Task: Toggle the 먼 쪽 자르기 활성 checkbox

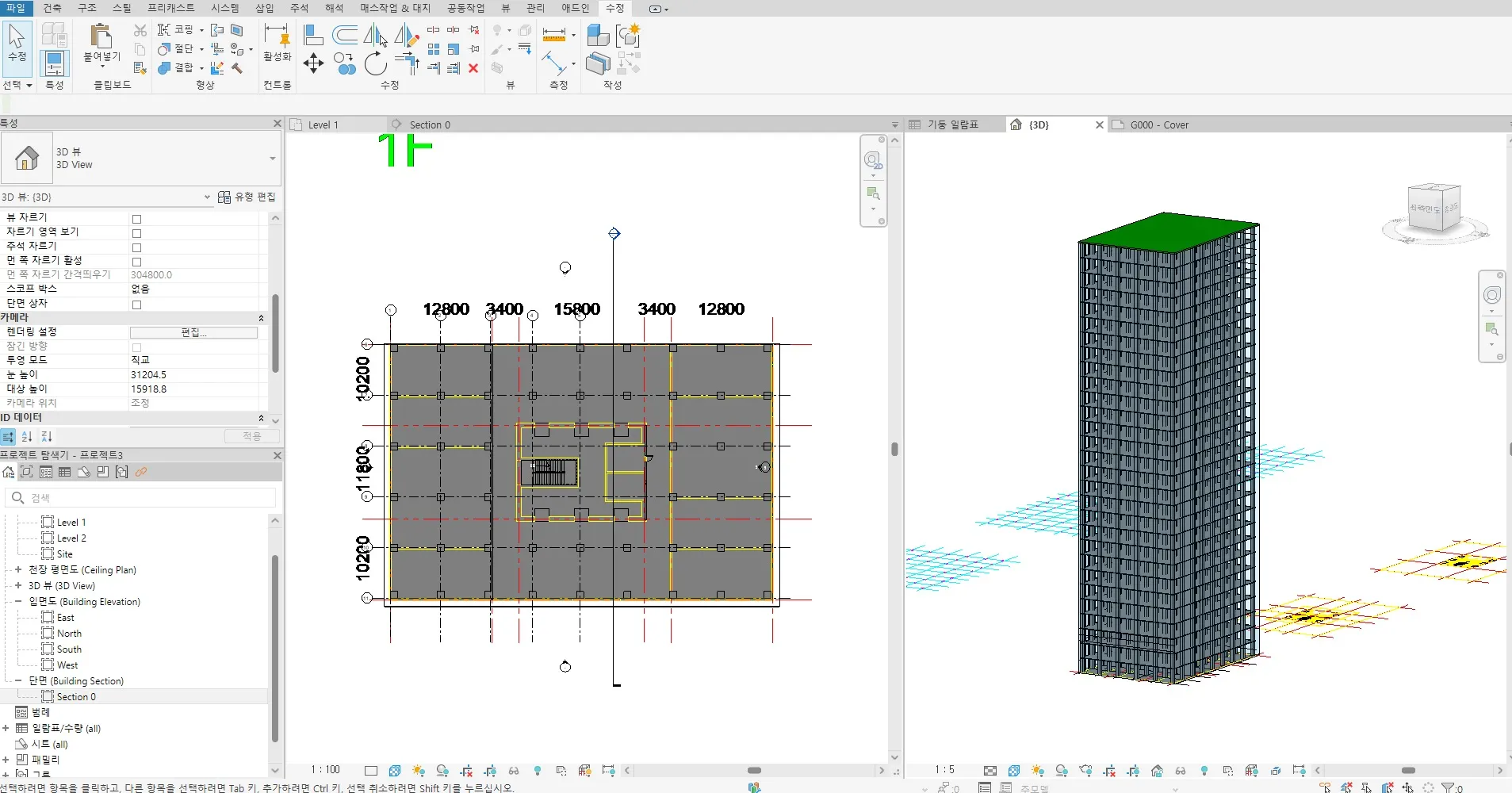Action: pyautogui.click(x=136, y=262)
